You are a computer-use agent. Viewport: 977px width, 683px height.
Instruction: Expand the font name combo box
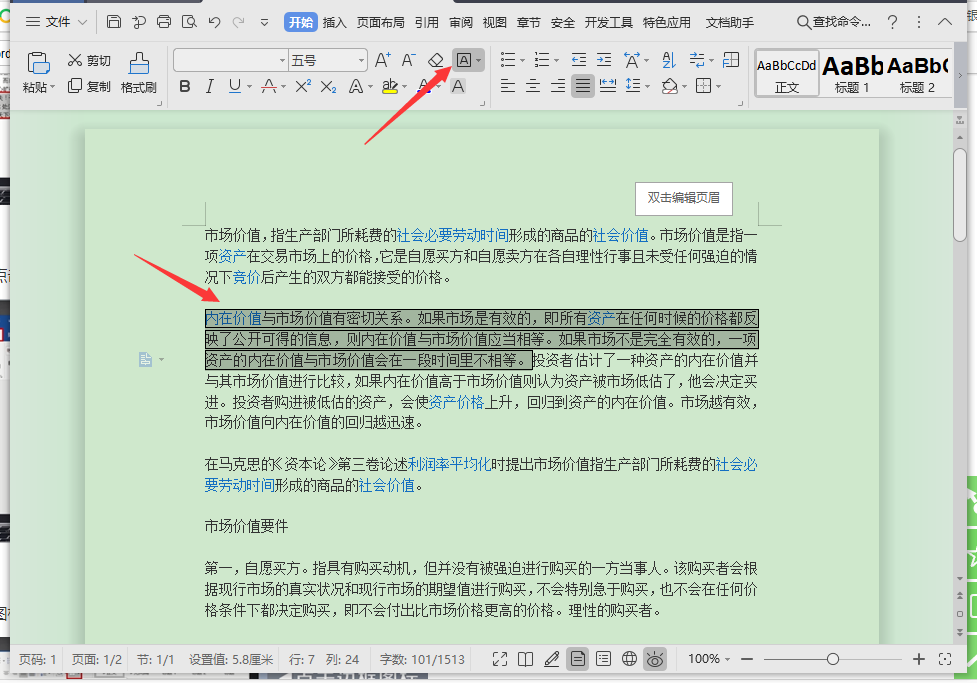click(282, 61)
